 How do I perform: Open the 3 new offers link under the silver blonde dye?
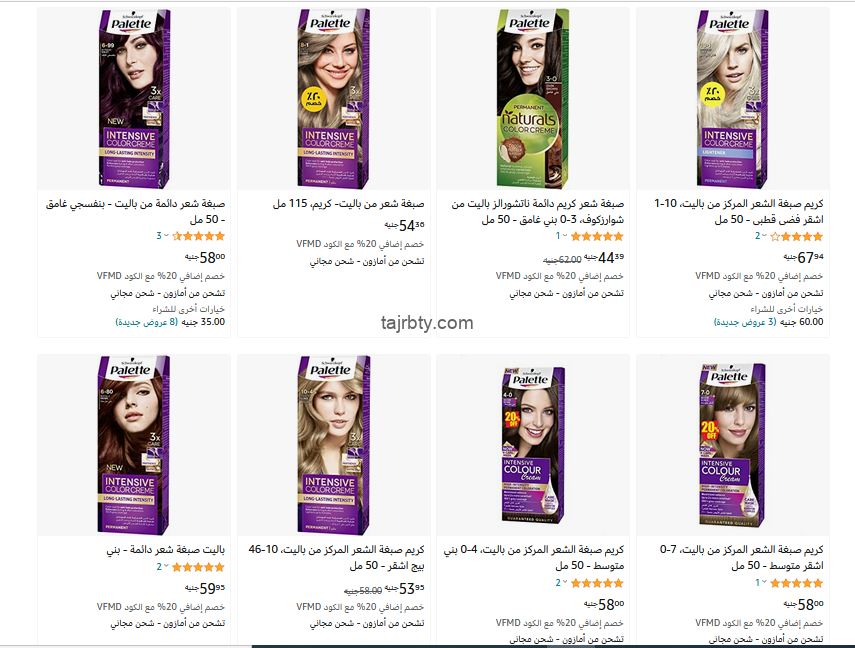[745, 322]
